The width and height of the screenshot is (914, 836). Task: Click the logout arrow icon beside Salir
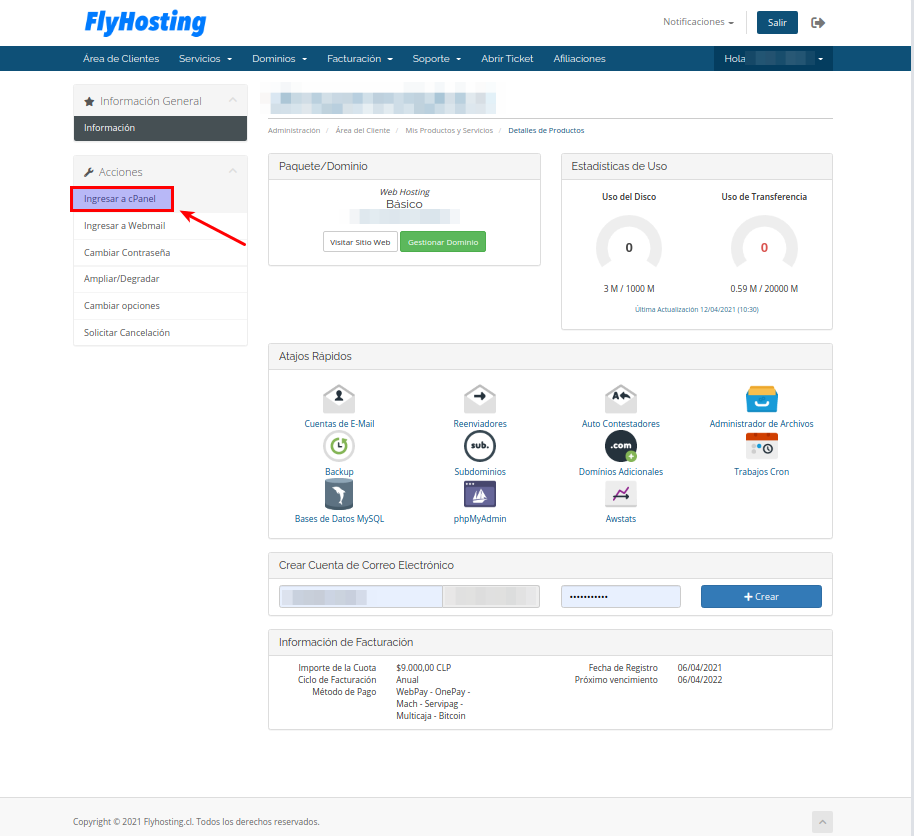[818, 23]
